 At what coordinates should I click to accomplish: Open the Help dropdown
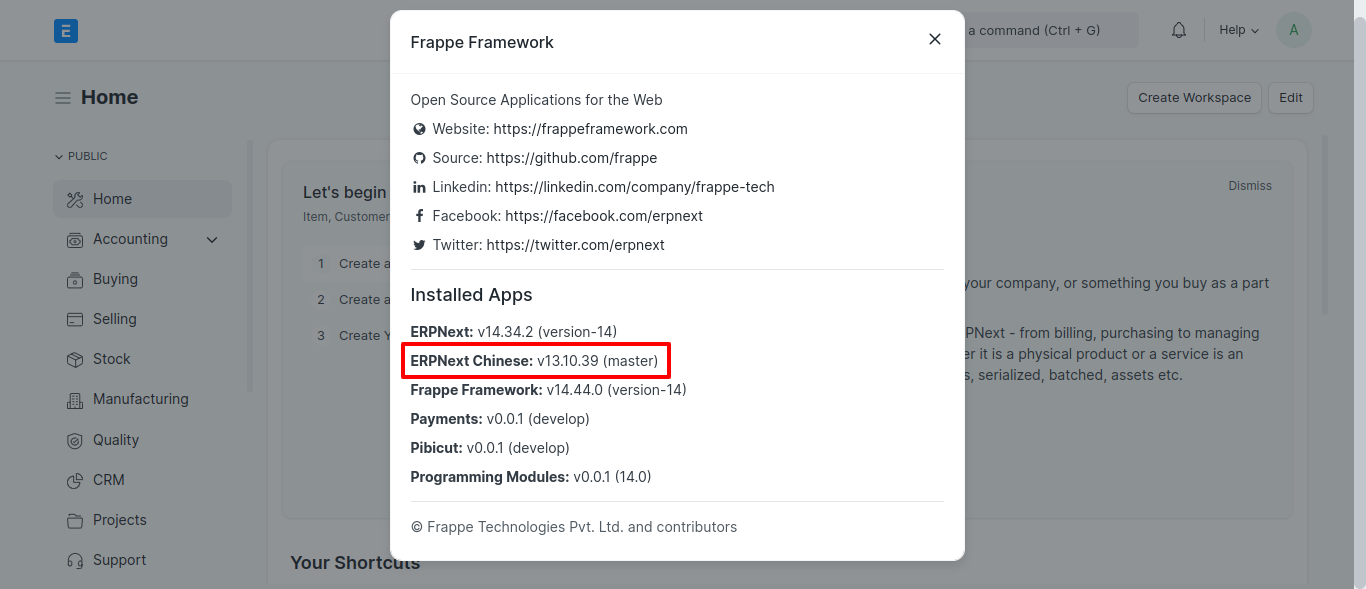(x=1239, y=30)
